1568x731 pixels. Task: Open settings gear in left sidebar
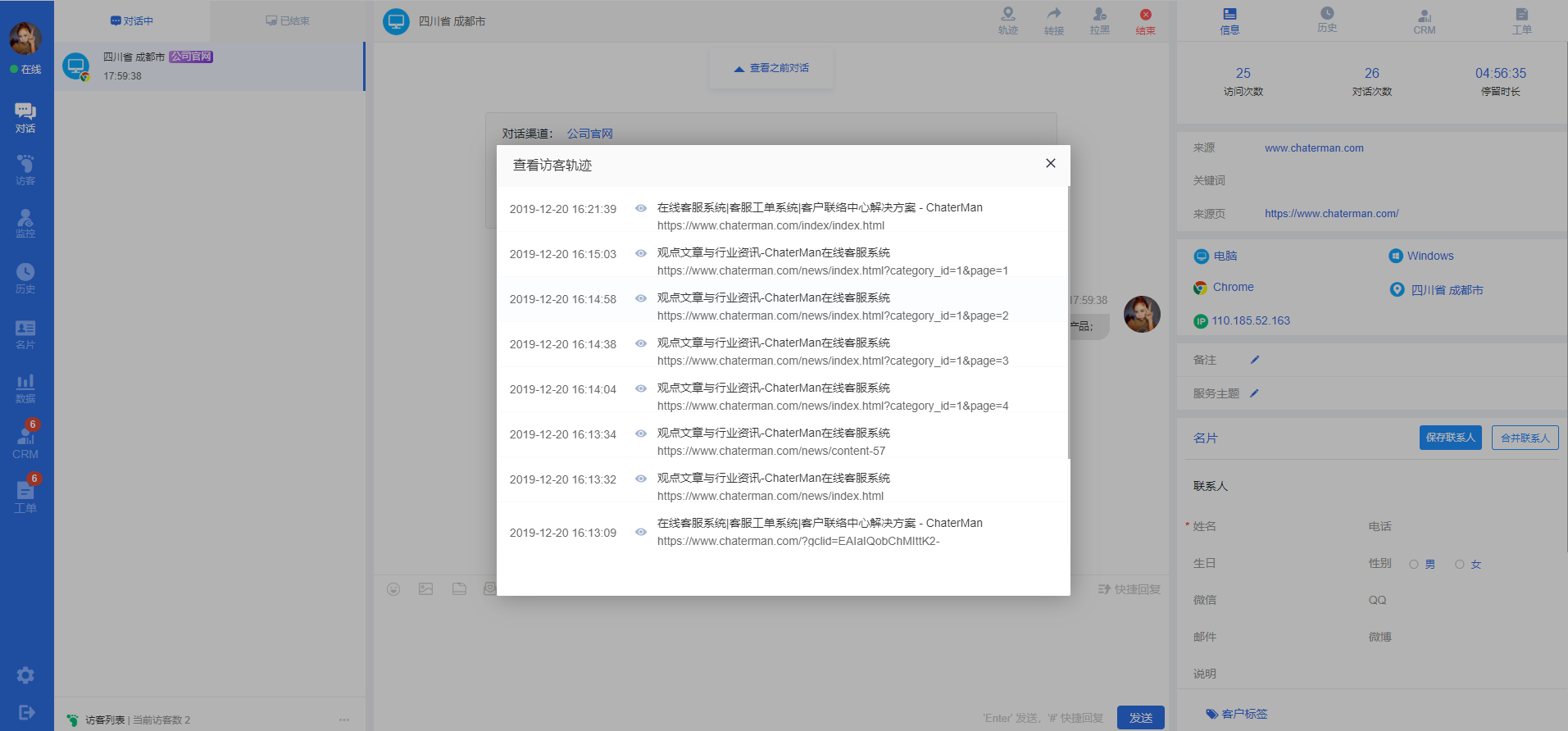pyautogui.click(x=25, y=675)
